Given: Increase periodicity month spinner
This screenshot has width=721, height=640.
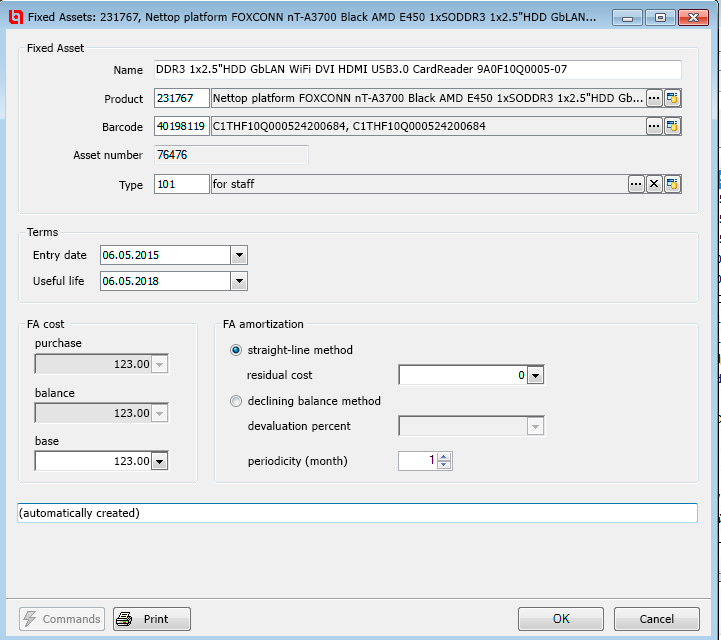Looking at the screenshot, I should pyautogui.click(x=444, y=457).
